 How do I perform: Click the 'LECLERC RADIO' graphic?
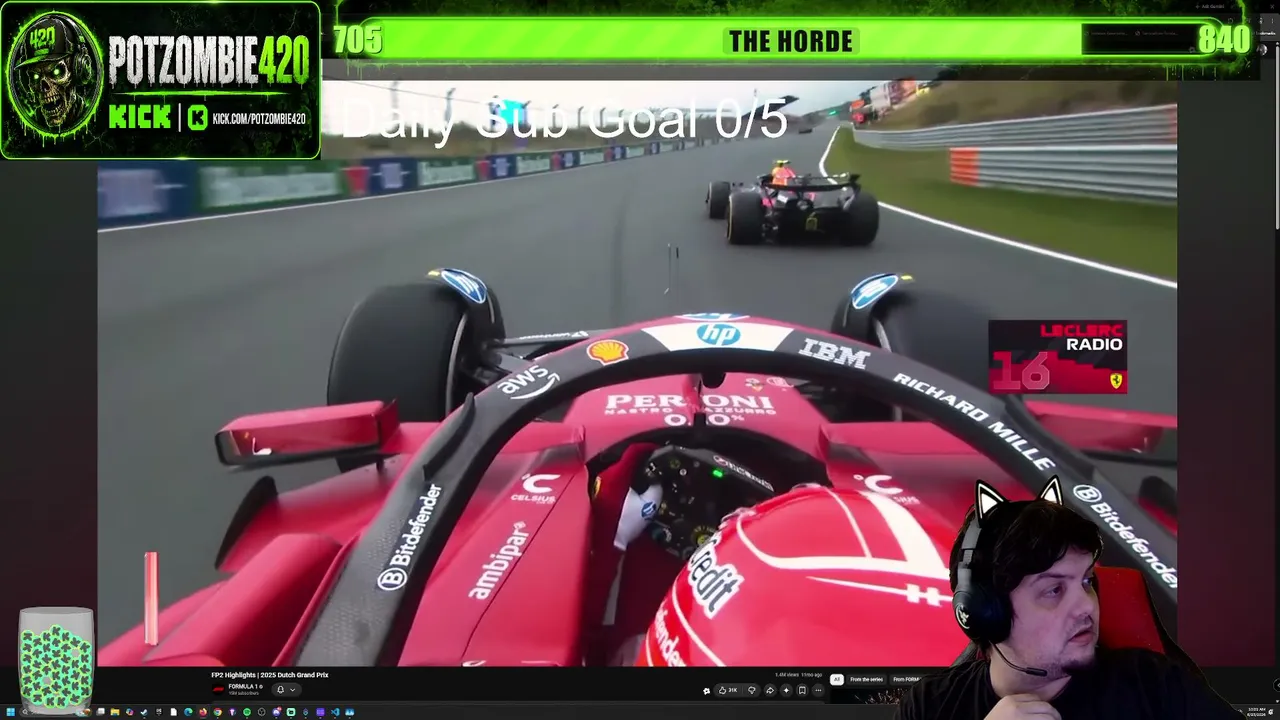1057,357
